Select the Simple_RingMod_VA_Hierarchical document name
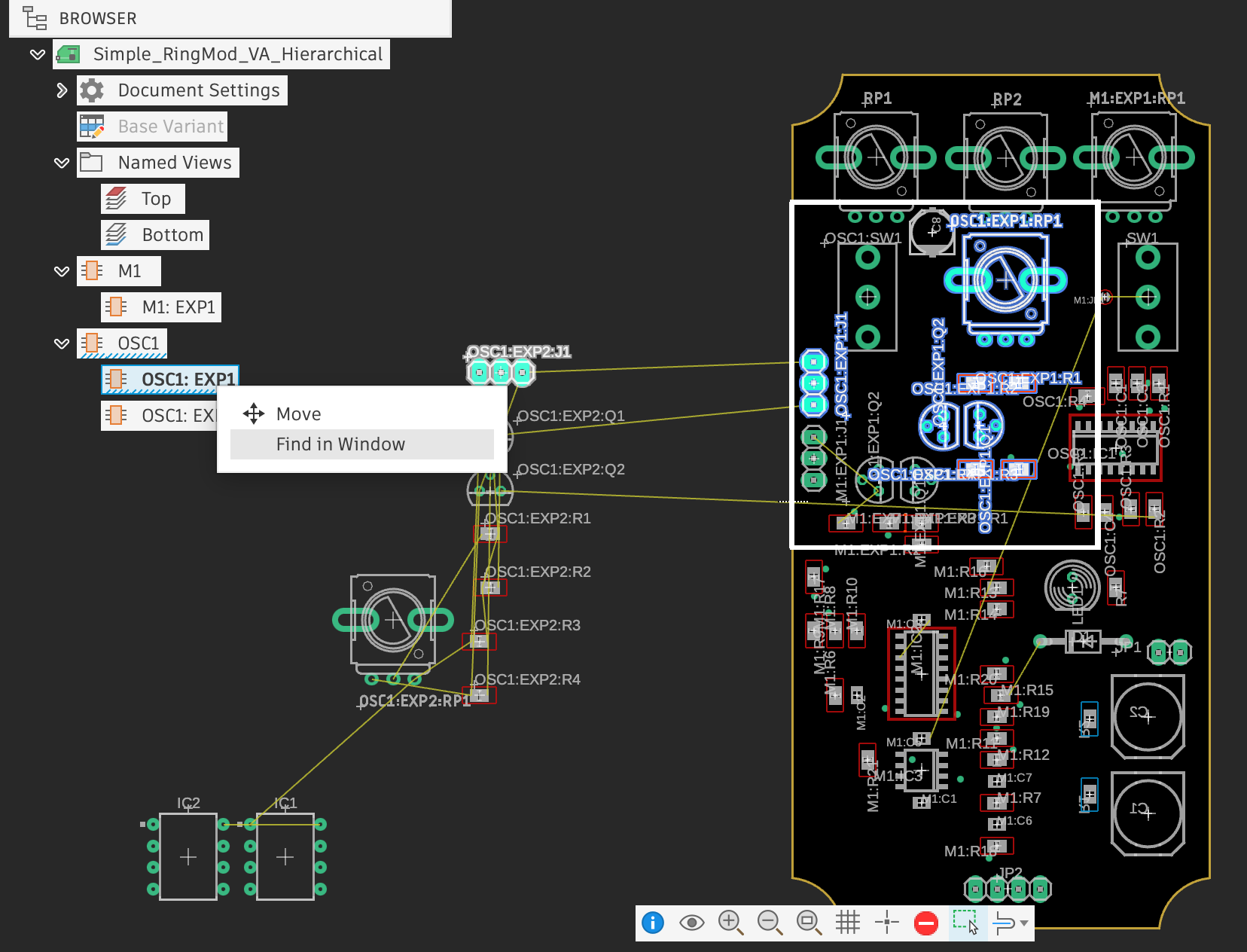 tap(238, 54)
